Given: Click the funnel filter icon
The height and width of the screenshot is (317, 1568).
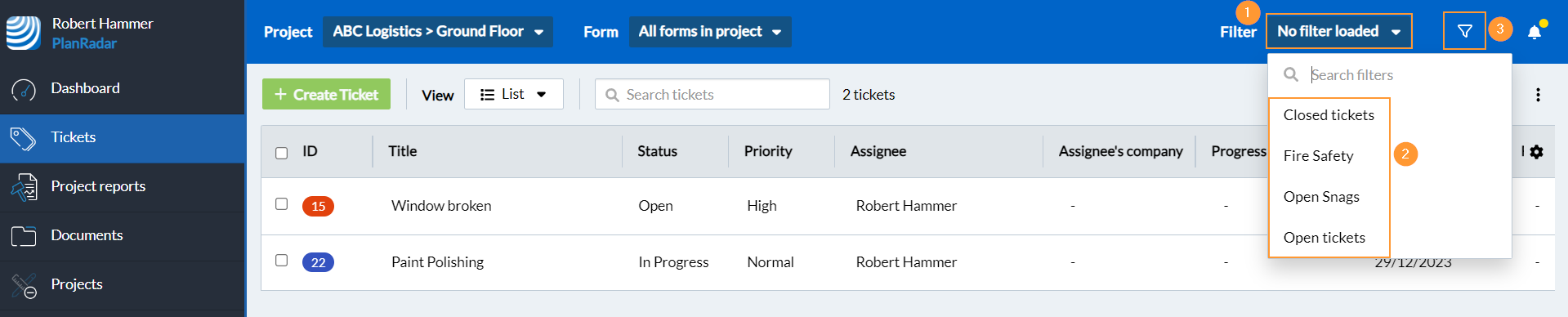Looking at the screenshot, I should (x=1464, y=31).
